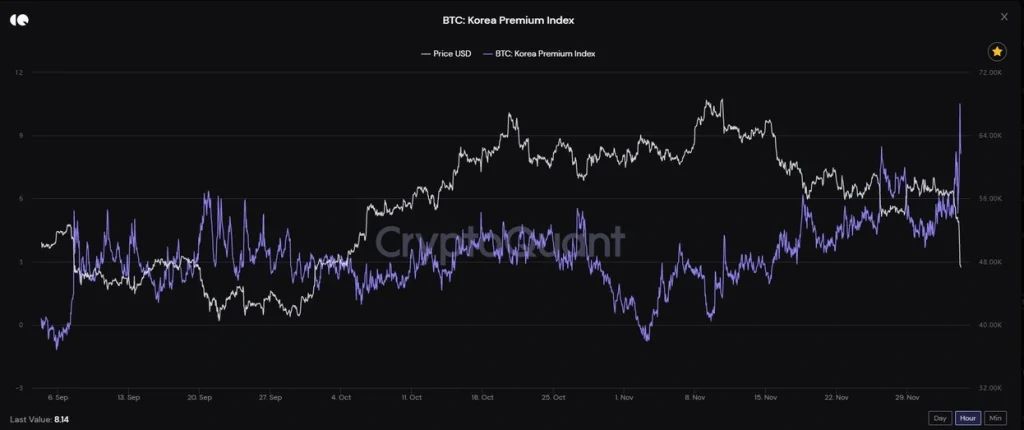Click the 48.00K price axis label
Screen dimensions: 1024x430
(x=987, y=262)
